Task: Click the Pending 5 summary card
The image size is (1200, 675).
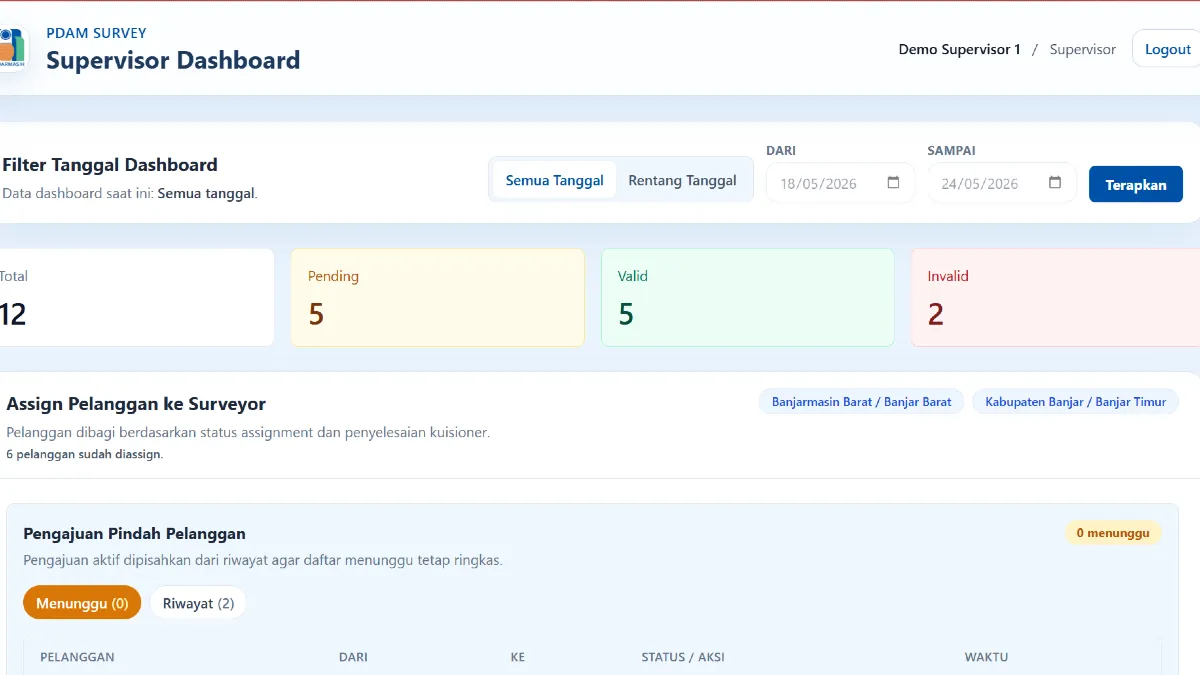Action: click(x=437, y=297)
